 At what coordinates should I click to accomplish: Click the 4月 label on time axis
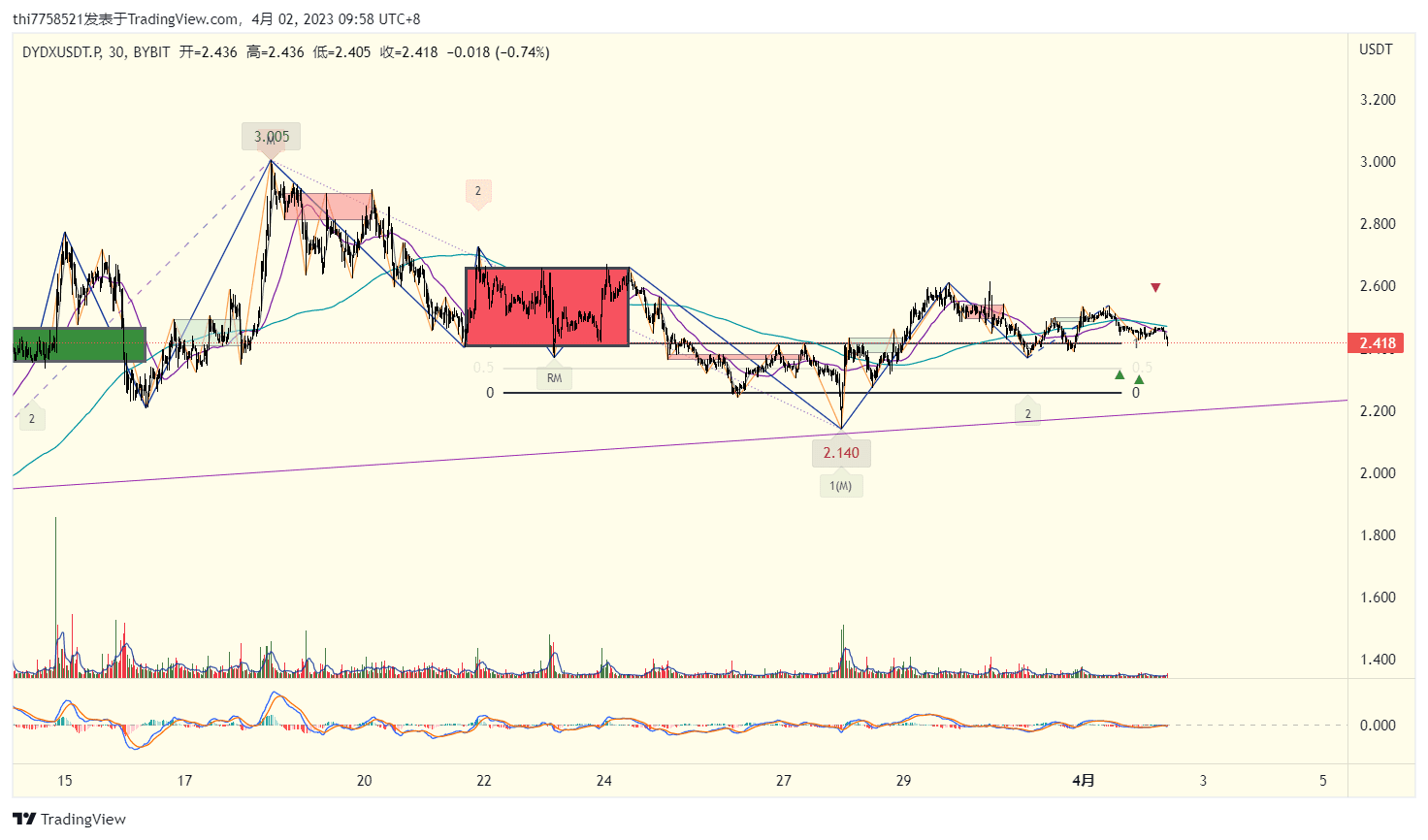click(x=1084, y=781)
